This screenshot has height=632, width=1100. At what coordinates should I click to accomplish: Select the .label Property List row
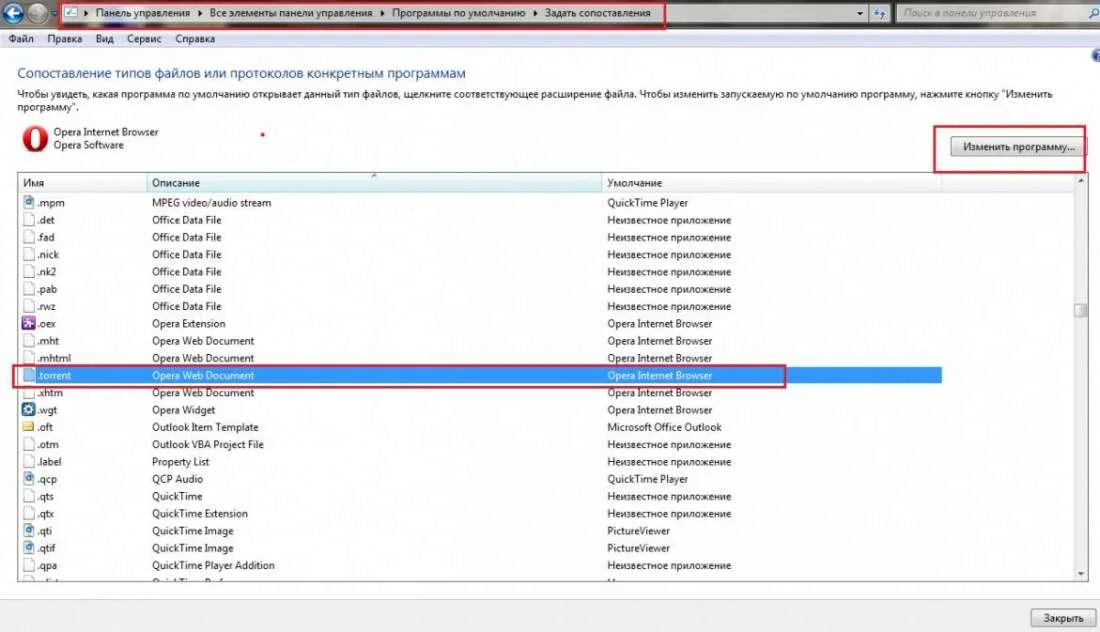(480, 462)
